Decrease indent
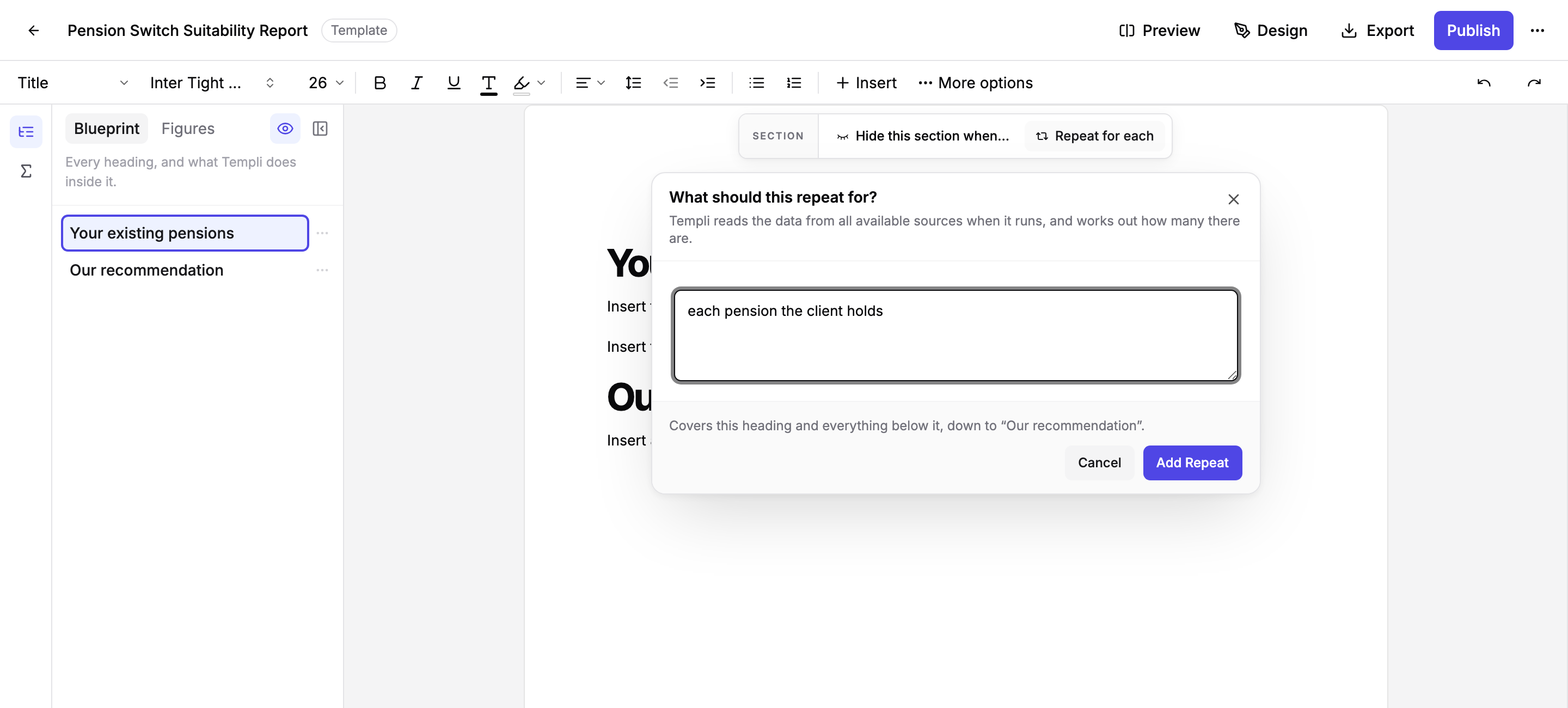The width and height of the screenshot is (1568, 708). tap(670, 83)
